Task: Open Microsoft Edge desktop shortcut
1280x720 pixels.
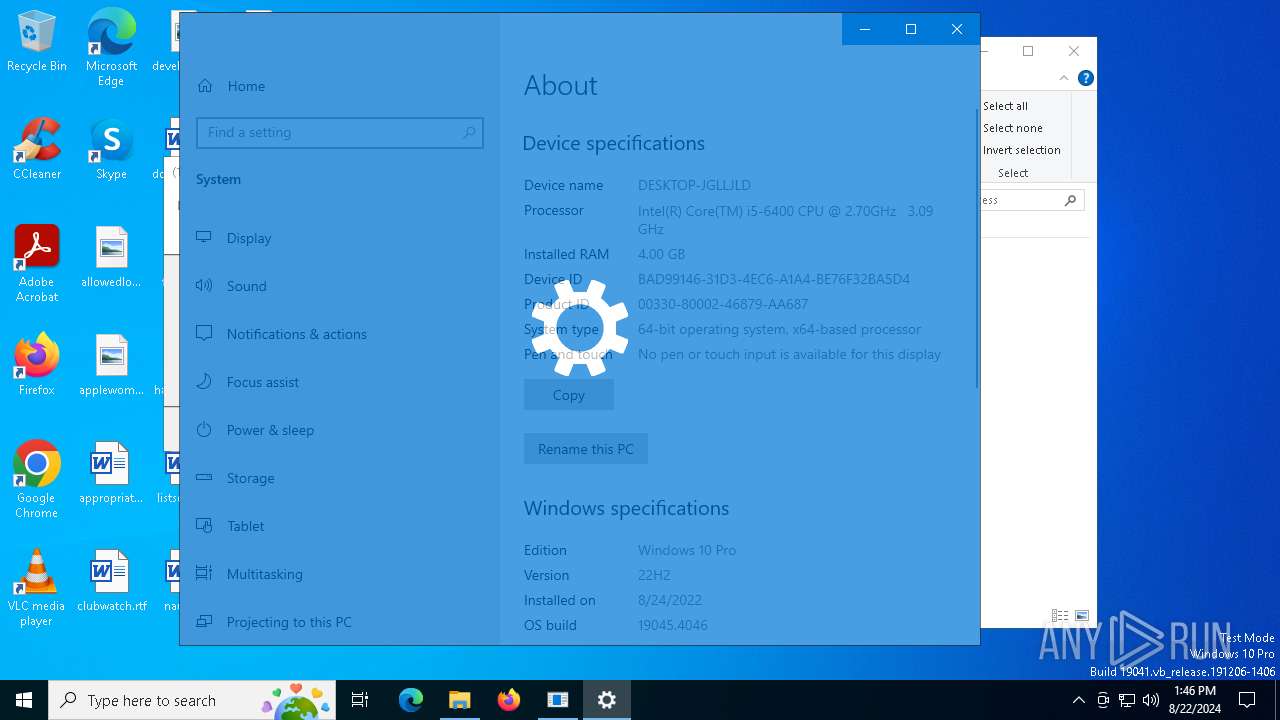Action: point(111,48)
